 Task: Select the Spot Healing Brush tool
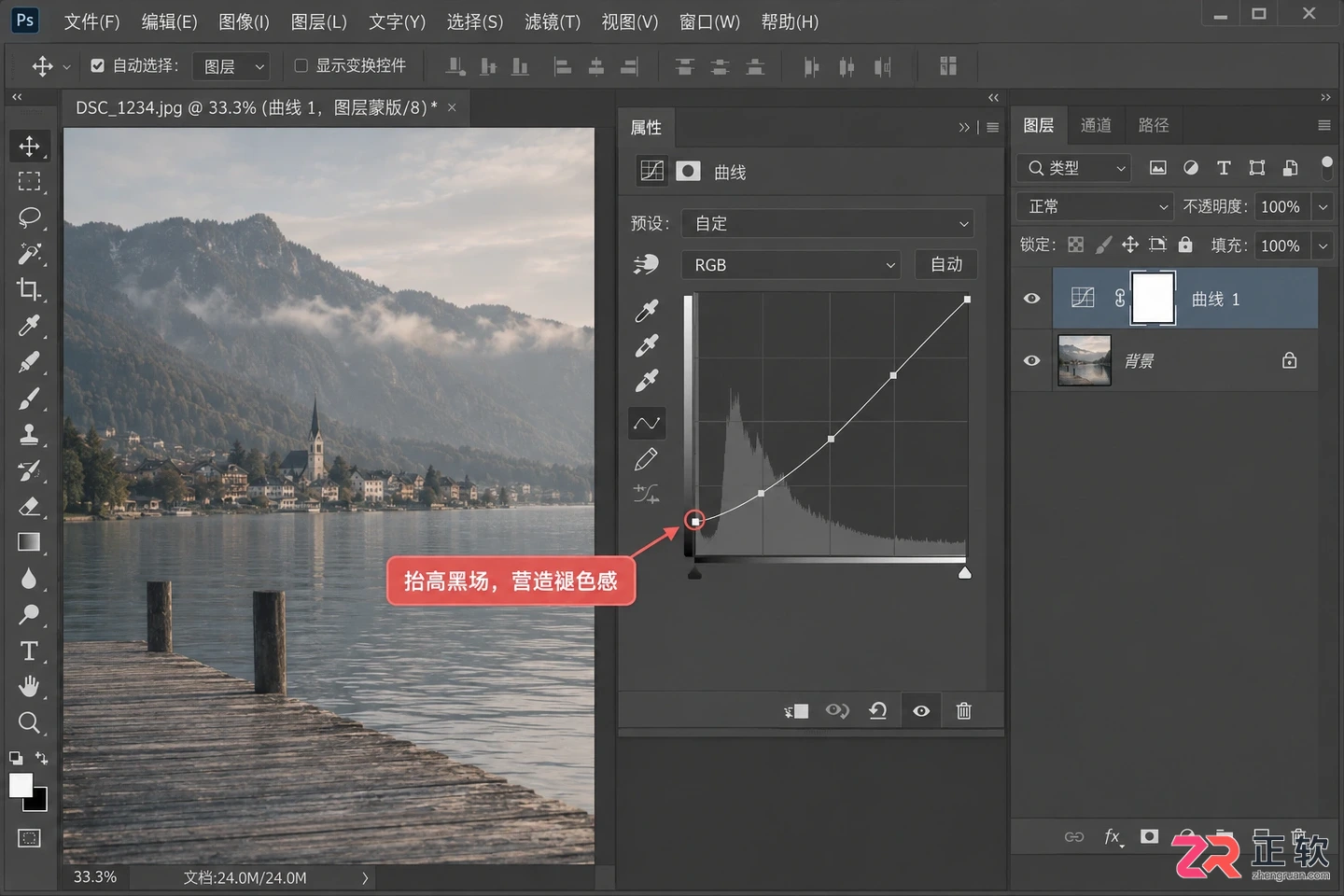point(29,362)
